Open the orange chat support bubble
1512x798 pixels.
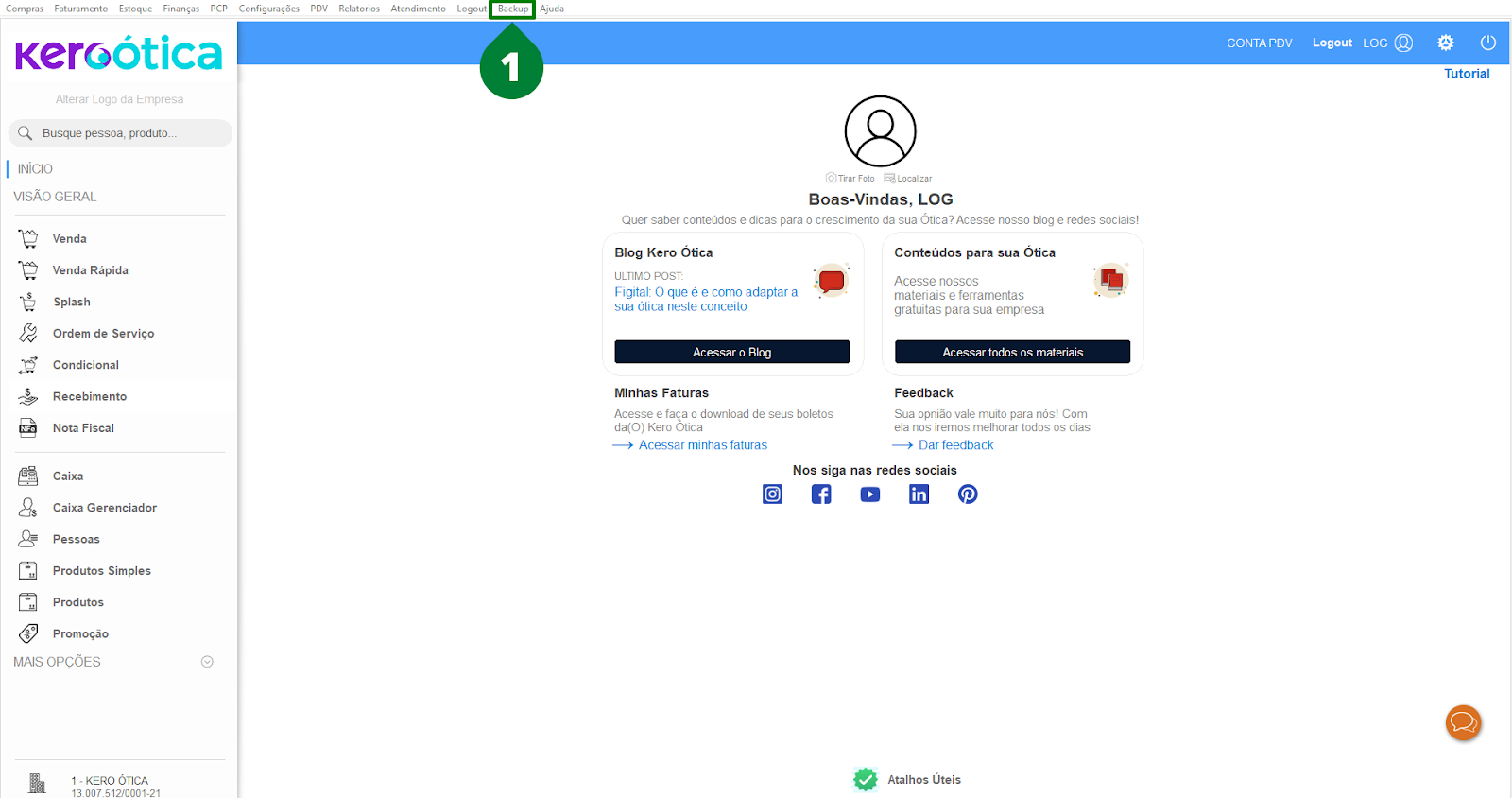coord(1463,723)
